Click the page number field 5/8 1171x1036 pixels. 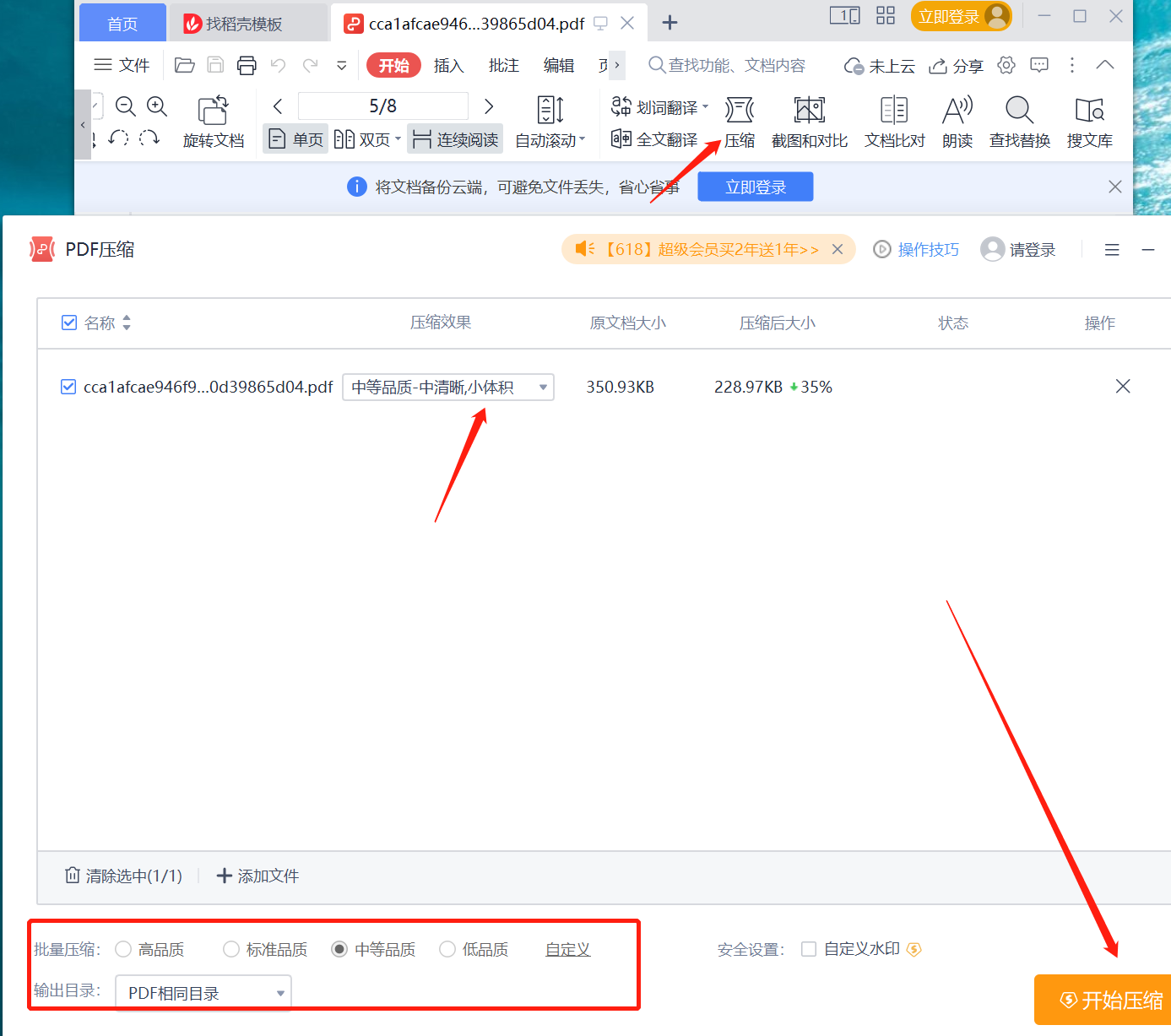[x=383, y=106]
